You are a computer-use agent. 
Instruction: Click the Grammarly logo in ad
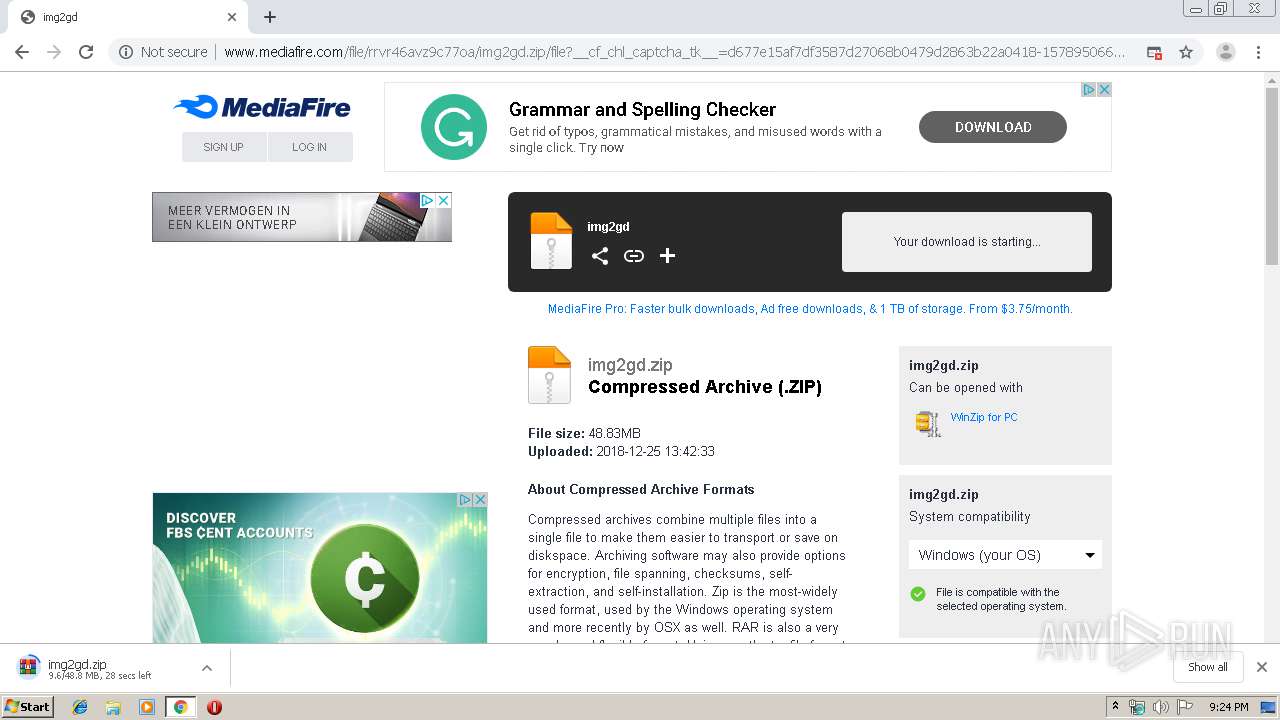[x=454, y=127]
